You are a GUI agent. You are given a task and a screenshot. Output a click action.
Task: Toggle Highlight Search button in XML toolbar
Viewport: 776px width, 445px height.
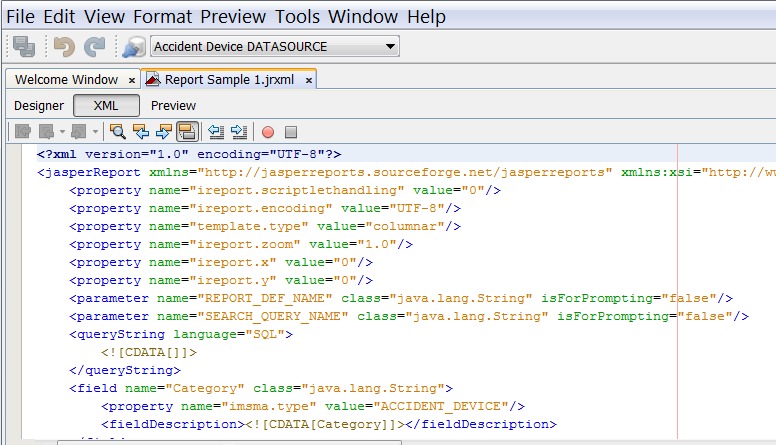[x=186, y=131]
